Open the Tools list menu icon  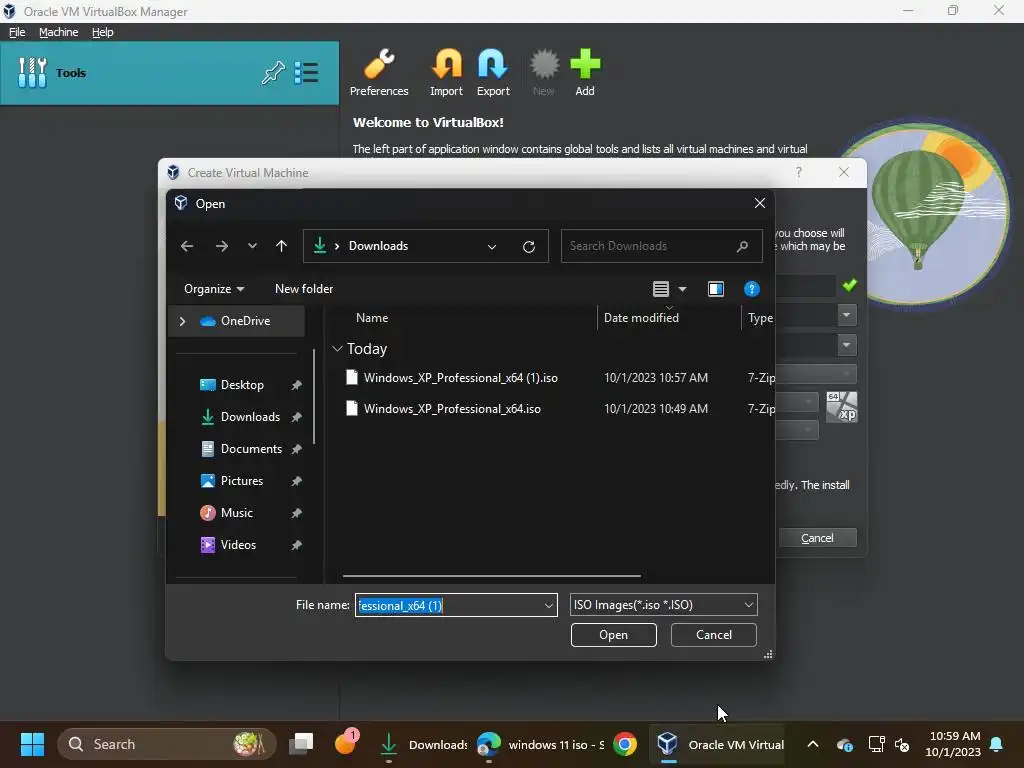(306, 72)
